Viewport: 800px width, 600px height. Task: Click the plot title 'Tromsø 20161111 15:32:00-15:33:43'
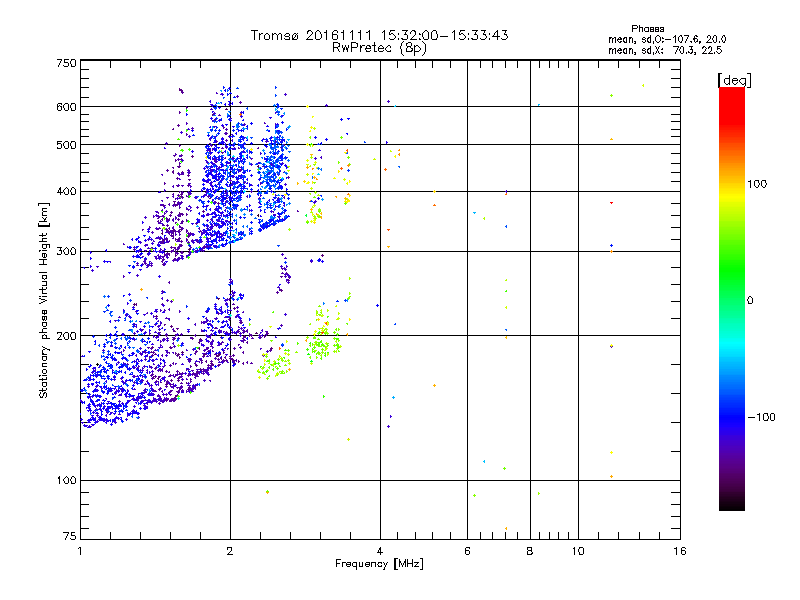(x=379, y=35)
